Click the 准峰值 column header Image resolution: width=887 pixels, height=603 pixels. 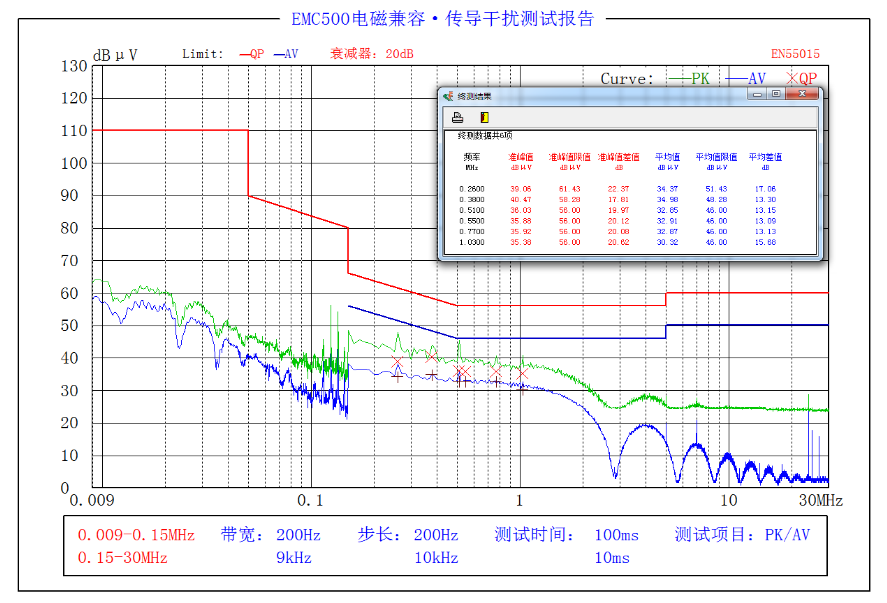pyautogui.click(x=521, y=157)
